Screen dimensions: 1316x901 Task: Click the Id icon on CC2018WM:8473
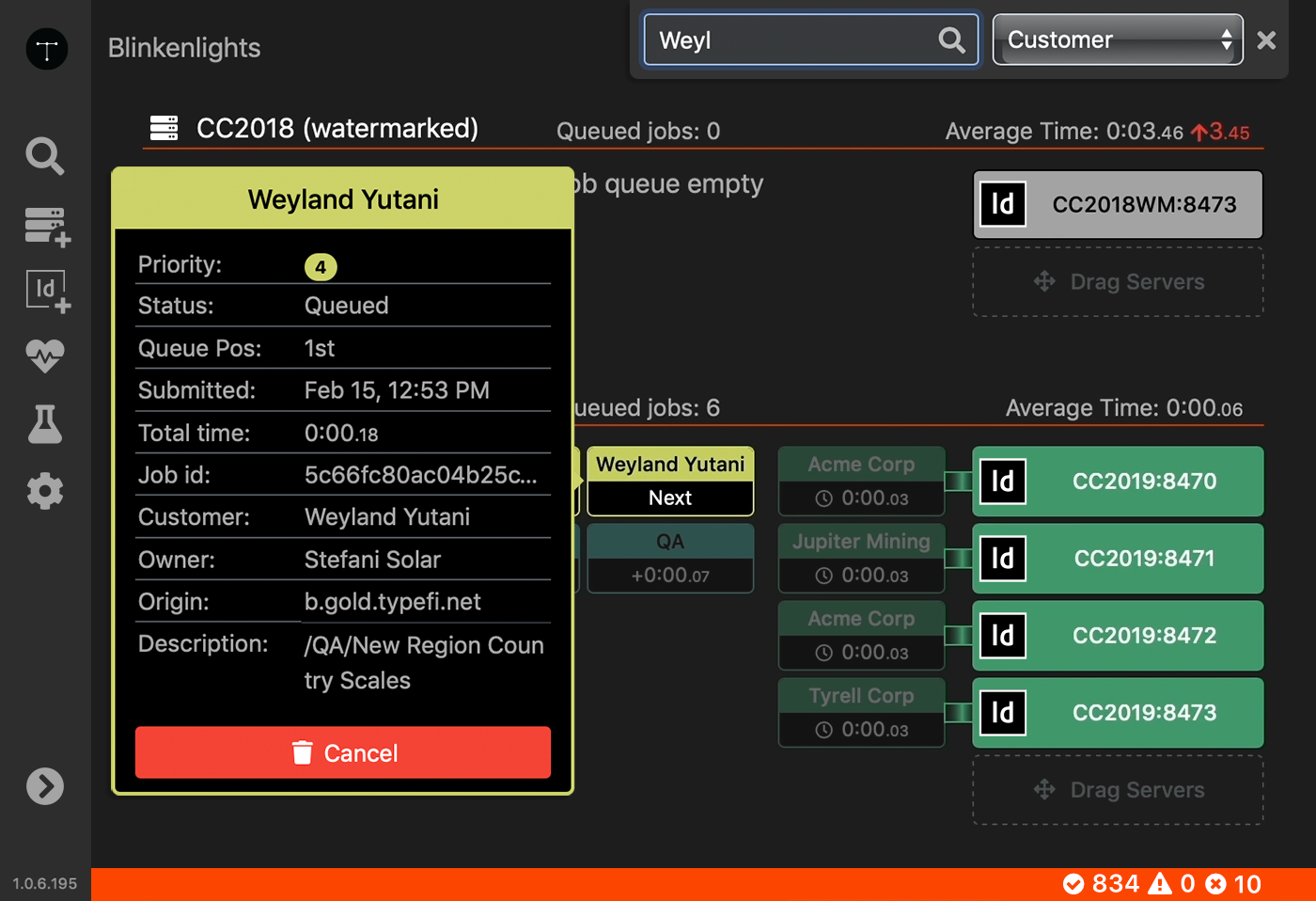pos(1003,204)
